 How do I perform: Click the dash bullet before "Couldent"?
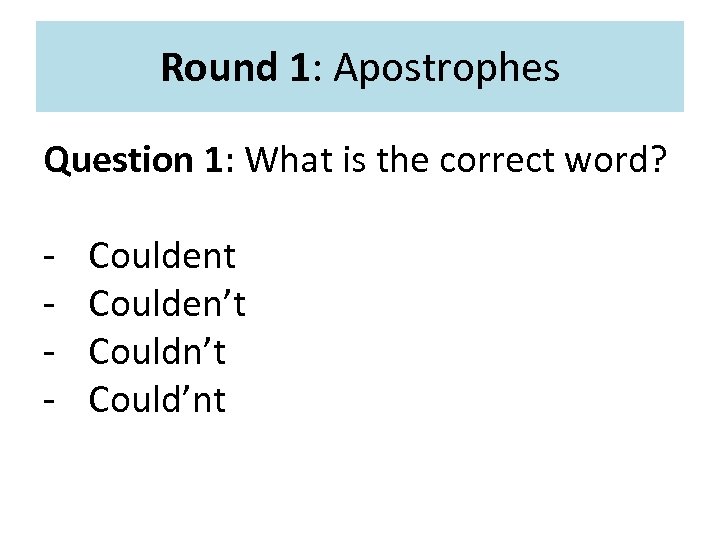[x=48, y=258]
